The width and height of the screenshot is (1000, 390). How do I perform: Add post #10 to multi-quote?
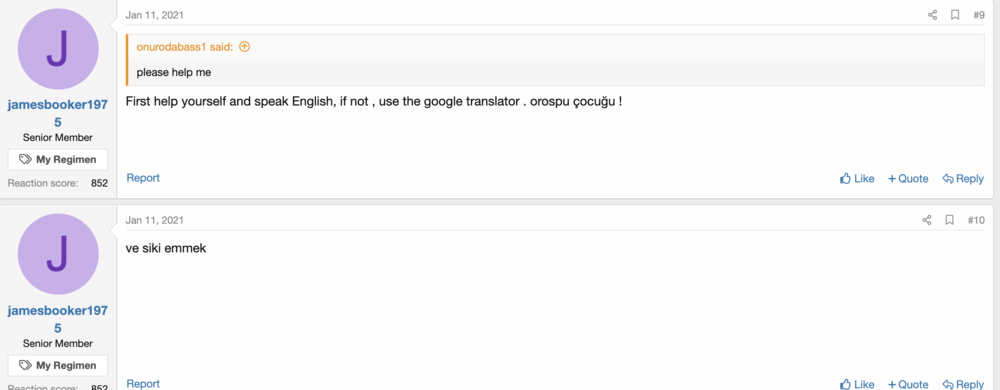click(908, 384)
